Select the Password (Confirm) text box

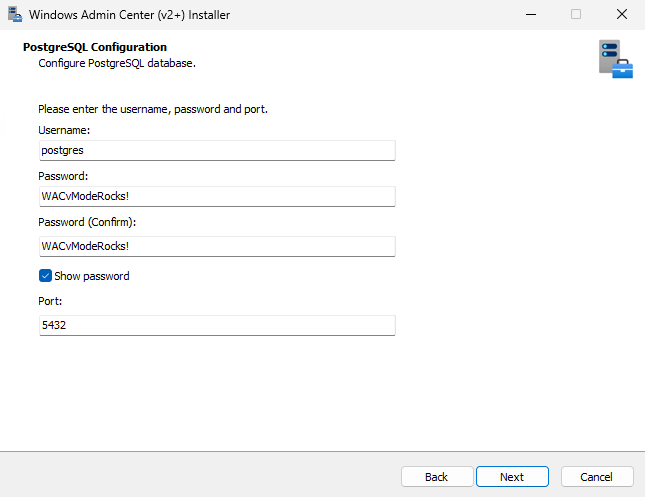[x=217, y=246]
